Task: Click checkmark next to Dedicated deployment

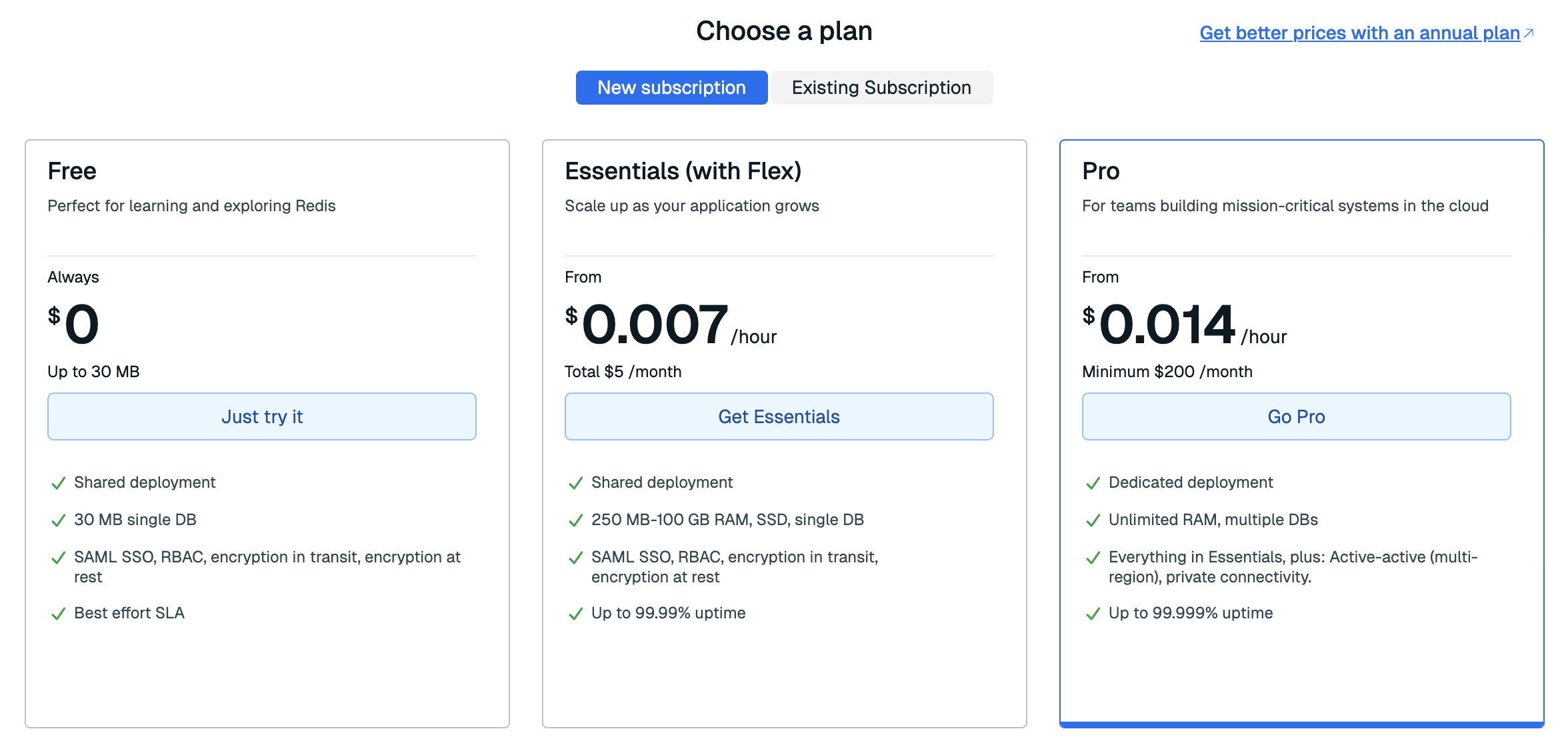Action: click(x=1093, y=483)
